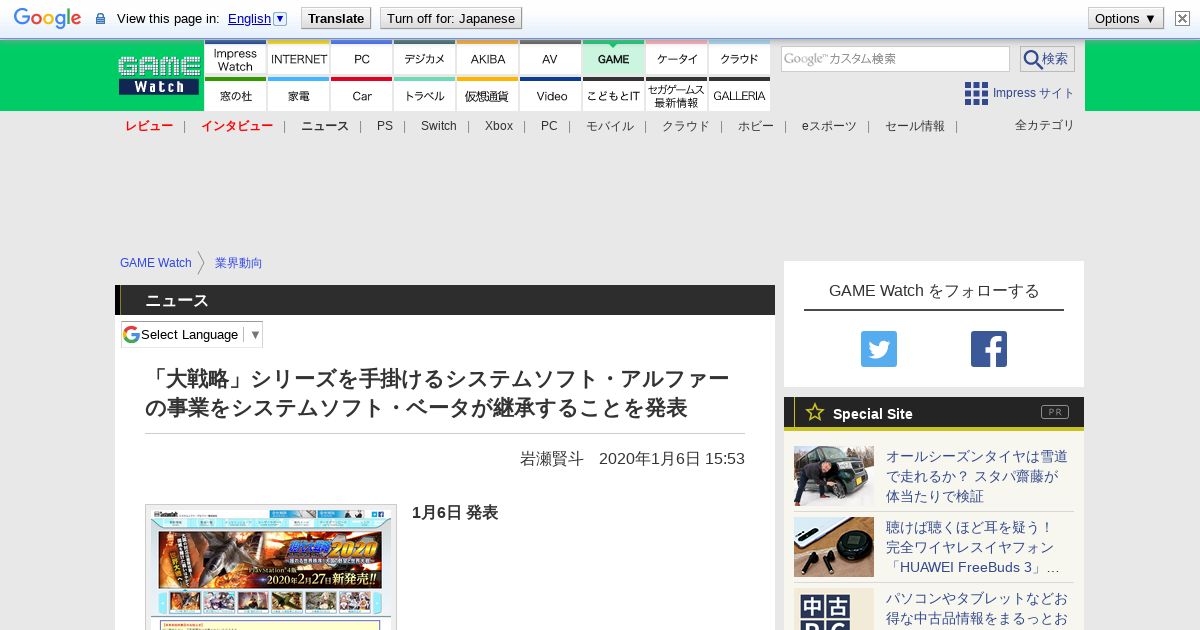Open the レビュー category
The width and height of the screenshot is (1200, 630).
(149, 126)
